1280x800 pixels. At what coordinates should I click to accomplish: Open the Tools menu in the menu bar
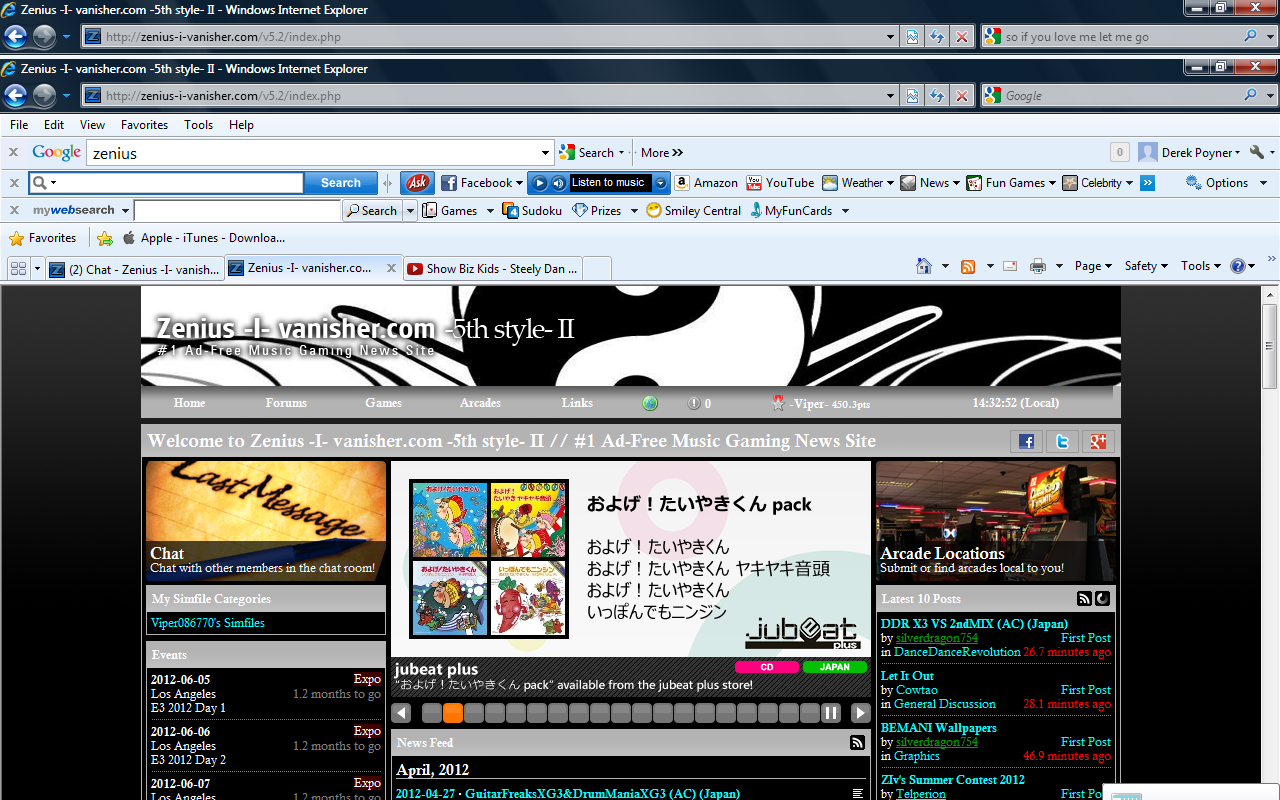point(198,125)
